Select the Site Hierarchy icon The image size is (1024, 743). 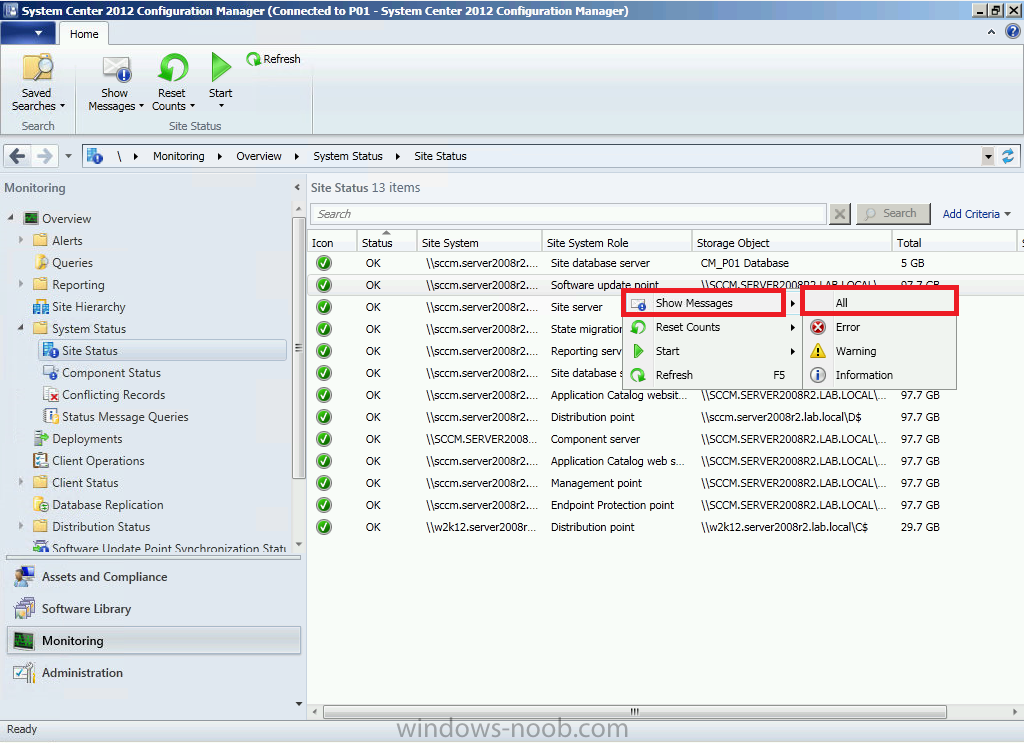pyautogui.click(x=40, y=307)
